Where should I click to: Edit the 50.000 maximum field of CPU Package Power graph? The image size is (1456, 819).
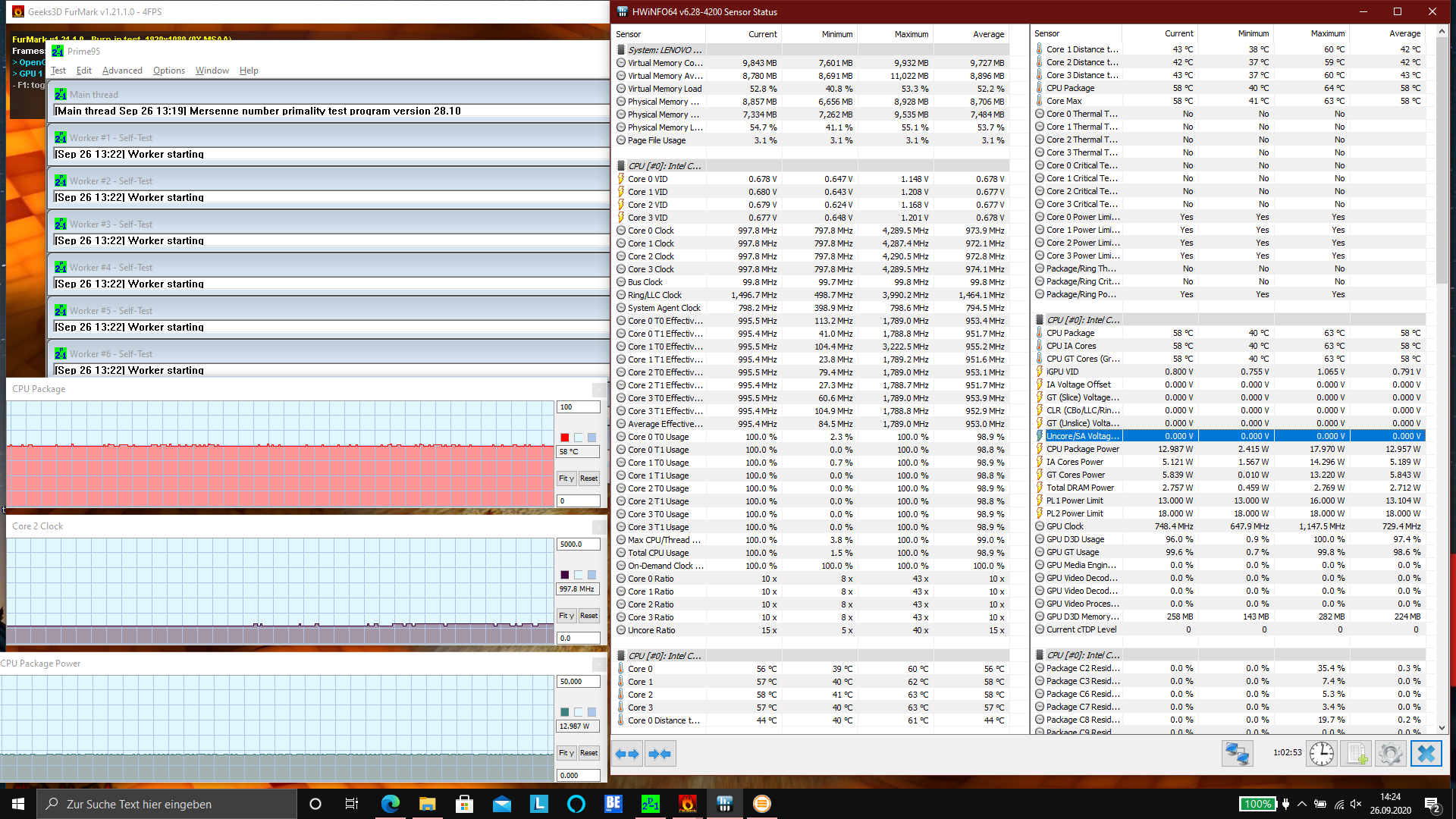click(x=579, y=682)
